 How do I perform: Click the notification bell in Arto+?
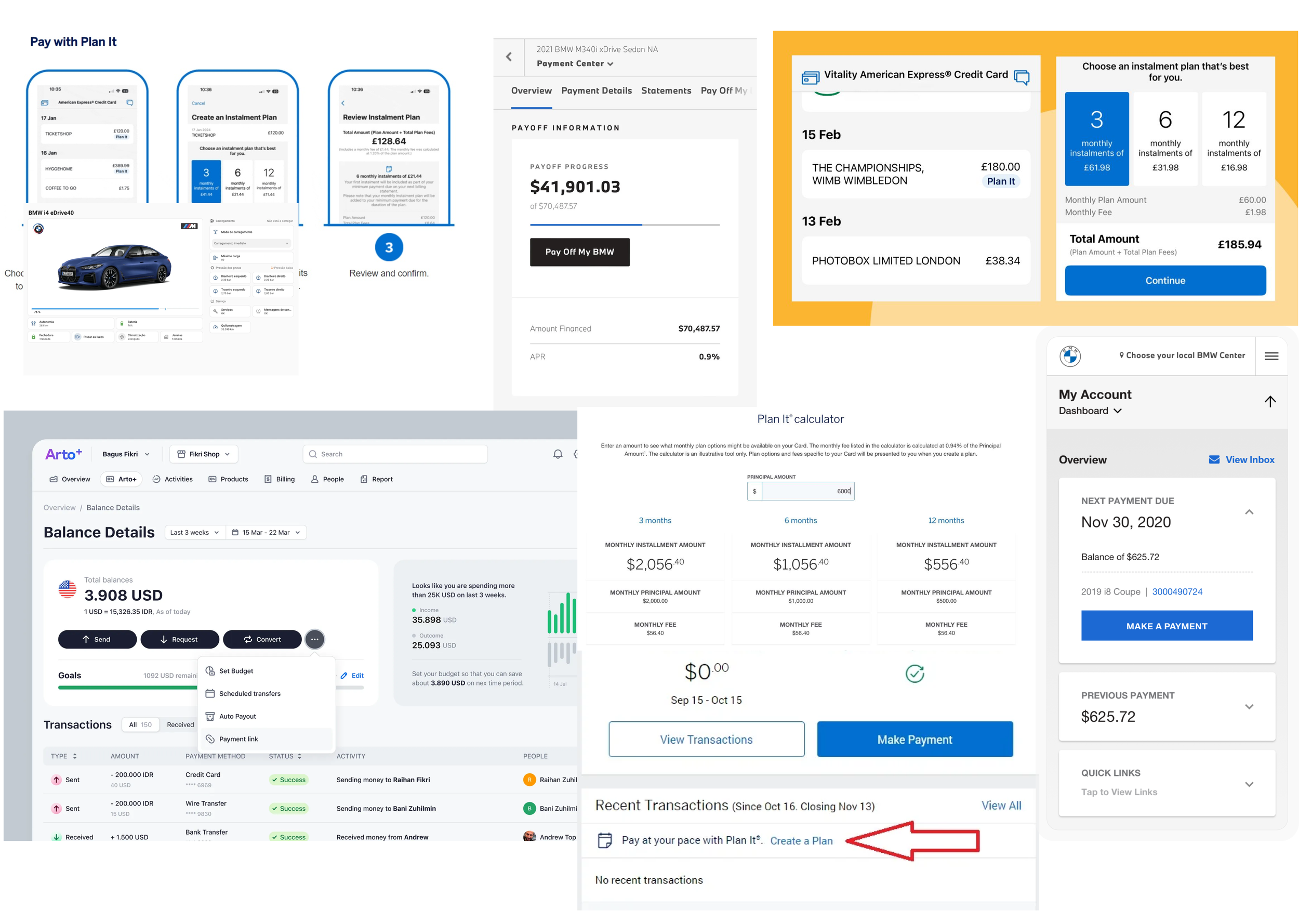[558, 454]
